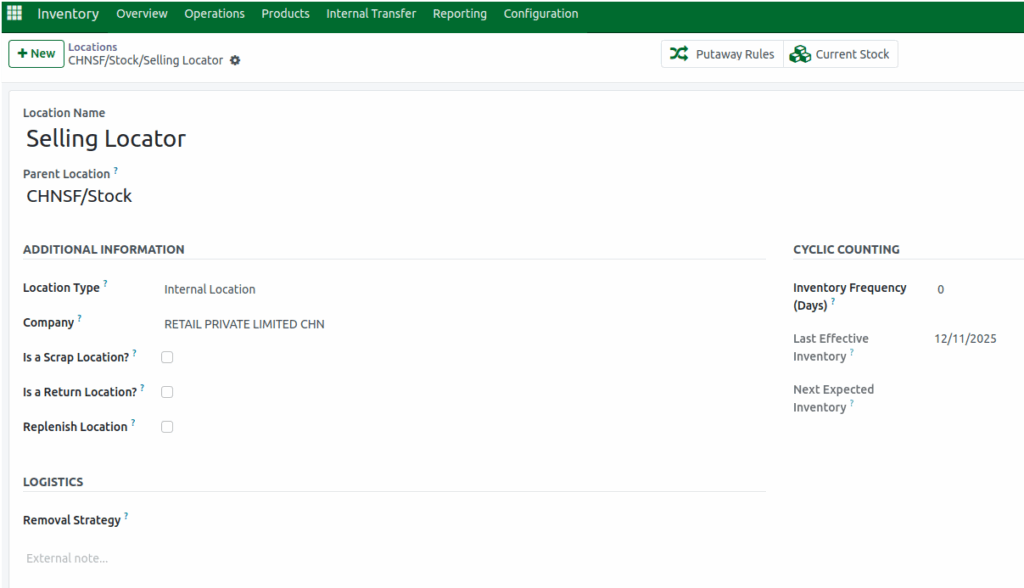This screenshot has height=588, width=1024.
Task: Click the gear icon beside the breadcrumb
Action: (x=234, y=60)
